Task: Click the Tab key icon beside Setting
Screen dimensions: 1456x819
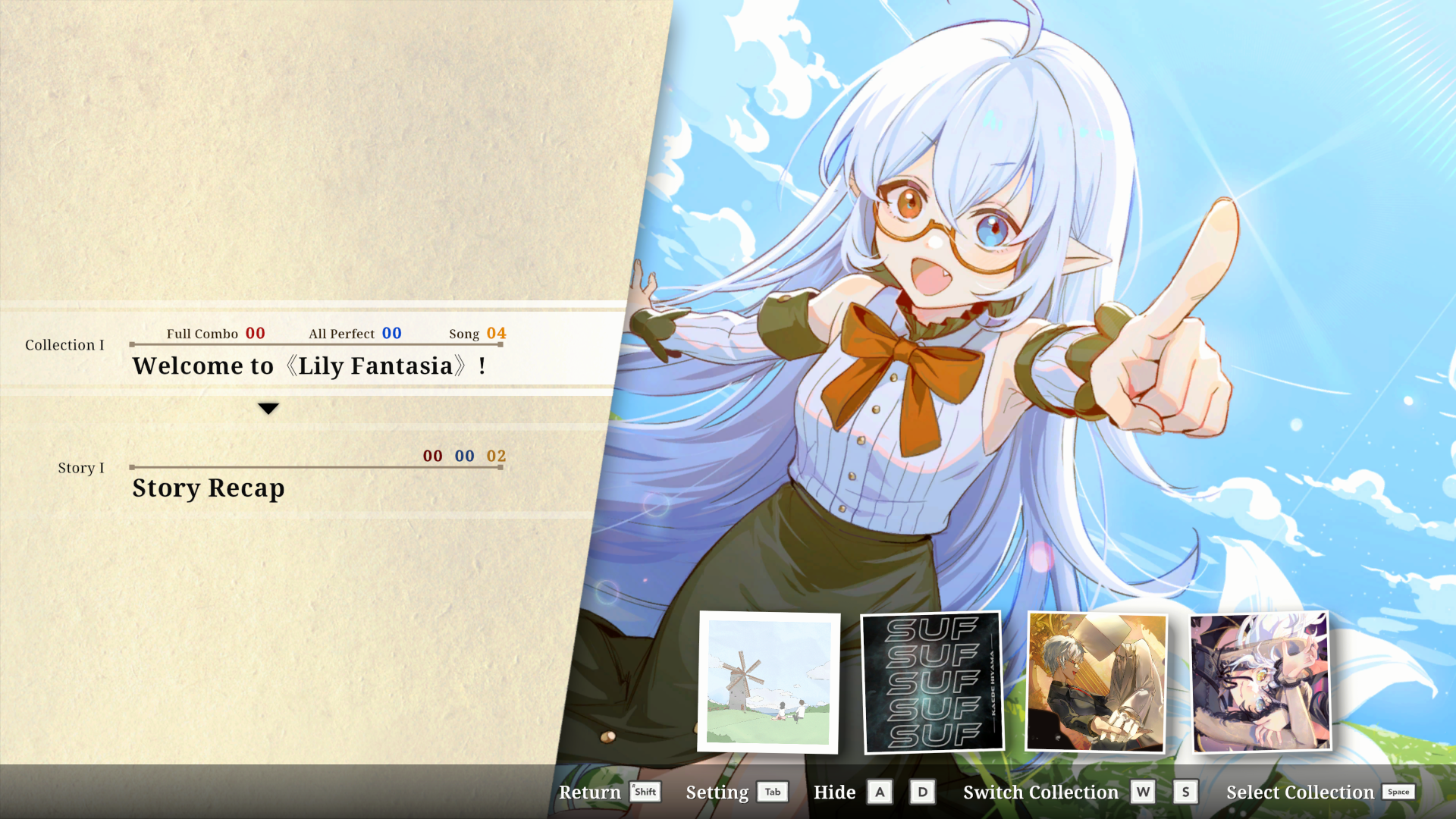Action: tap(773, 792)
